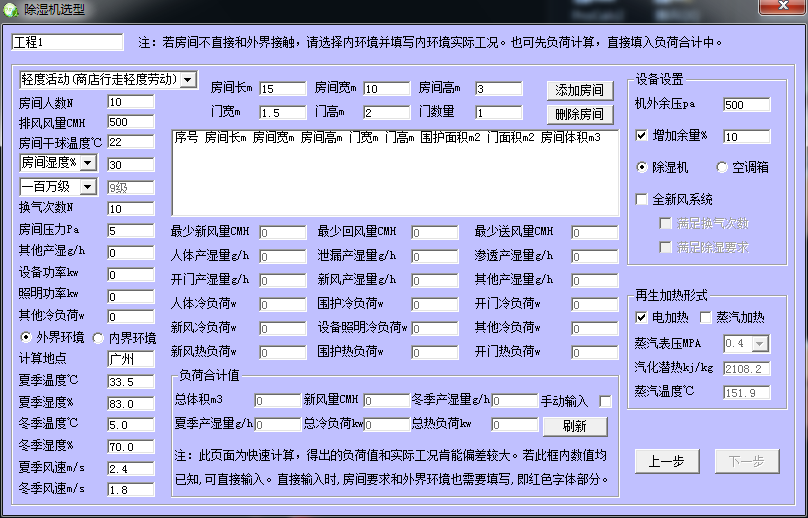Click the 刷新 button
808x518 pixels.
575,426
